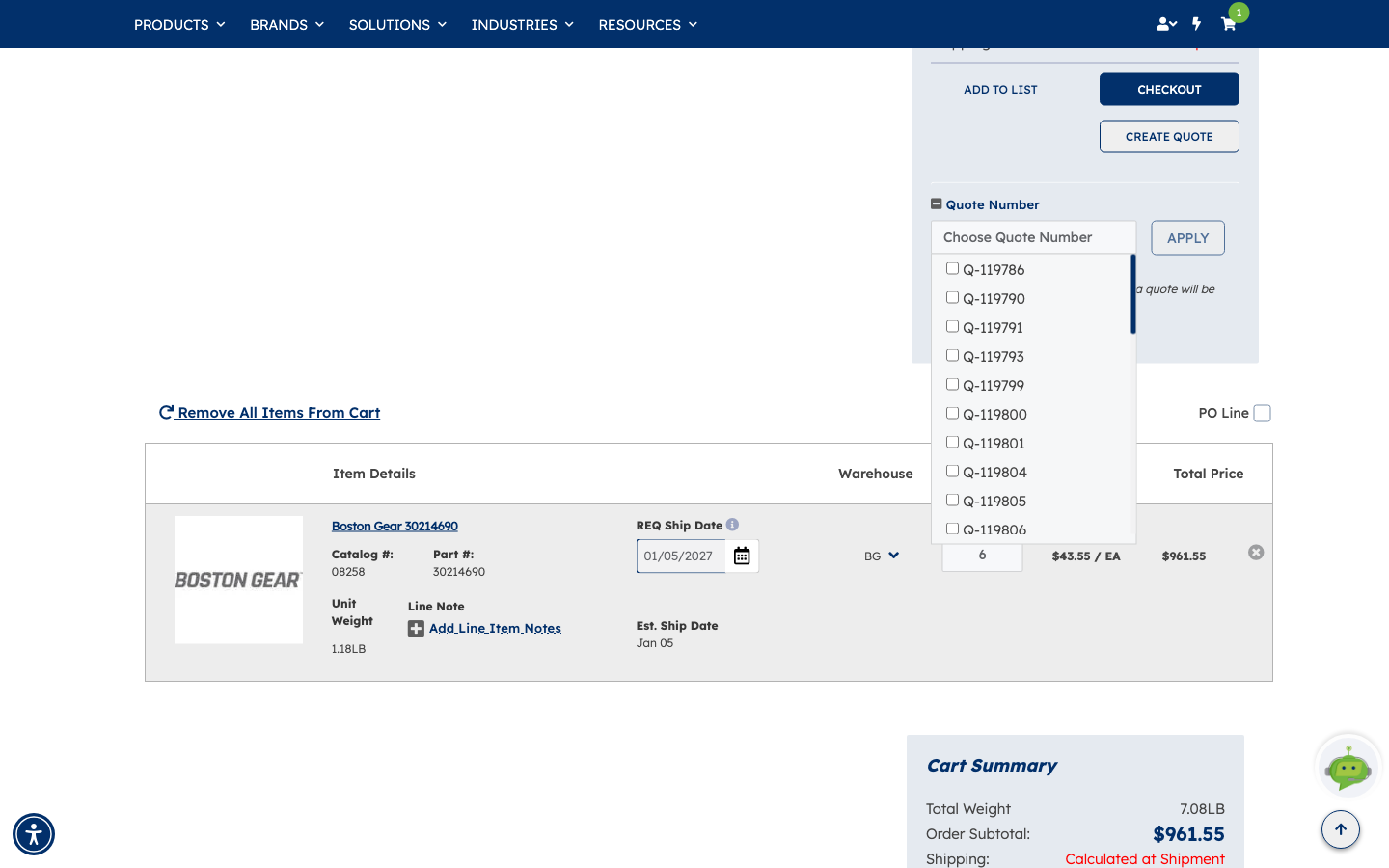Image resolution: width=1389 pixels, height=868 pixels.
Task: Open the user account icon menu
Action: click(1166, 24)
